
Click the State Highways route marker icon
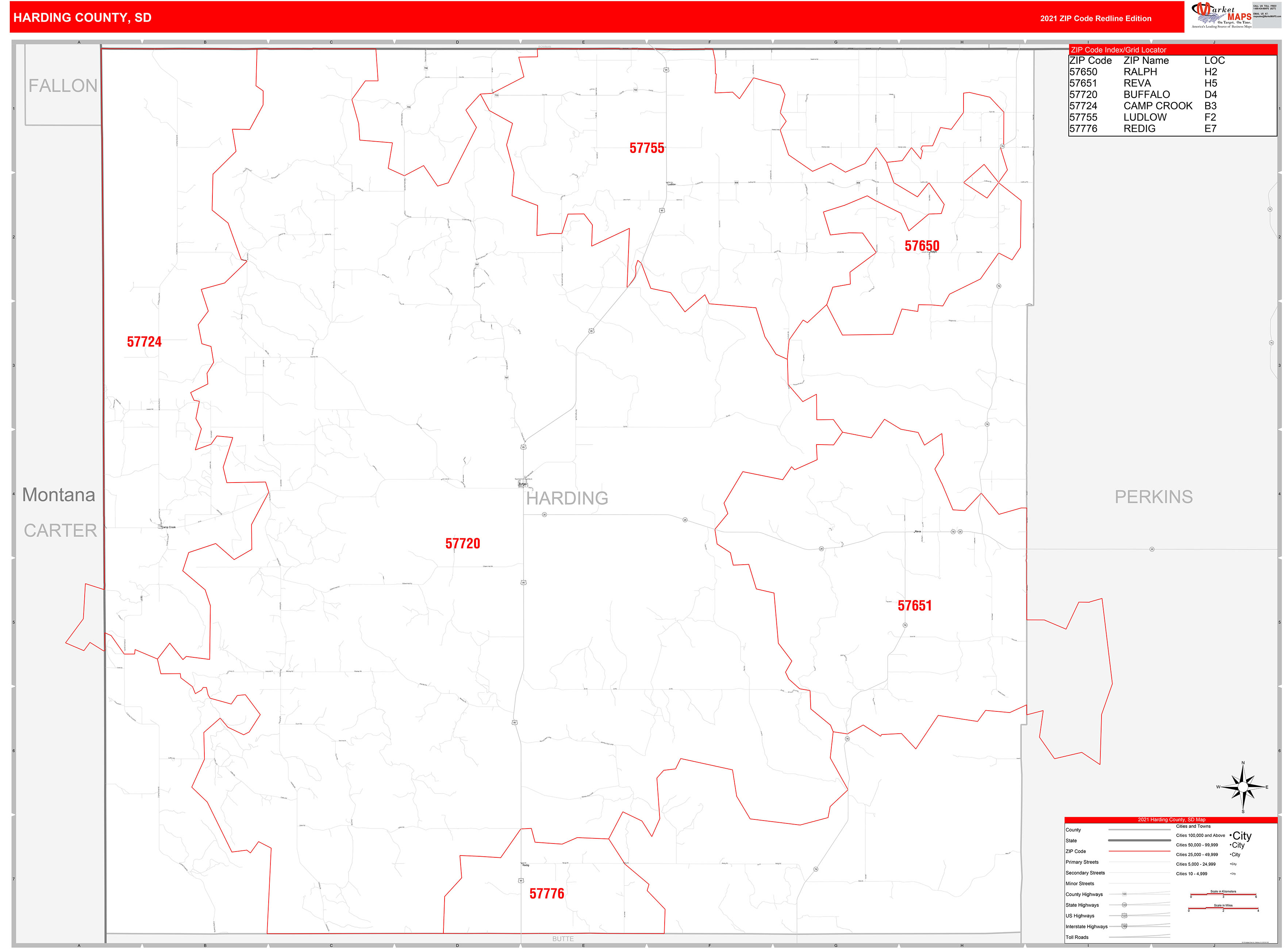1125,905
